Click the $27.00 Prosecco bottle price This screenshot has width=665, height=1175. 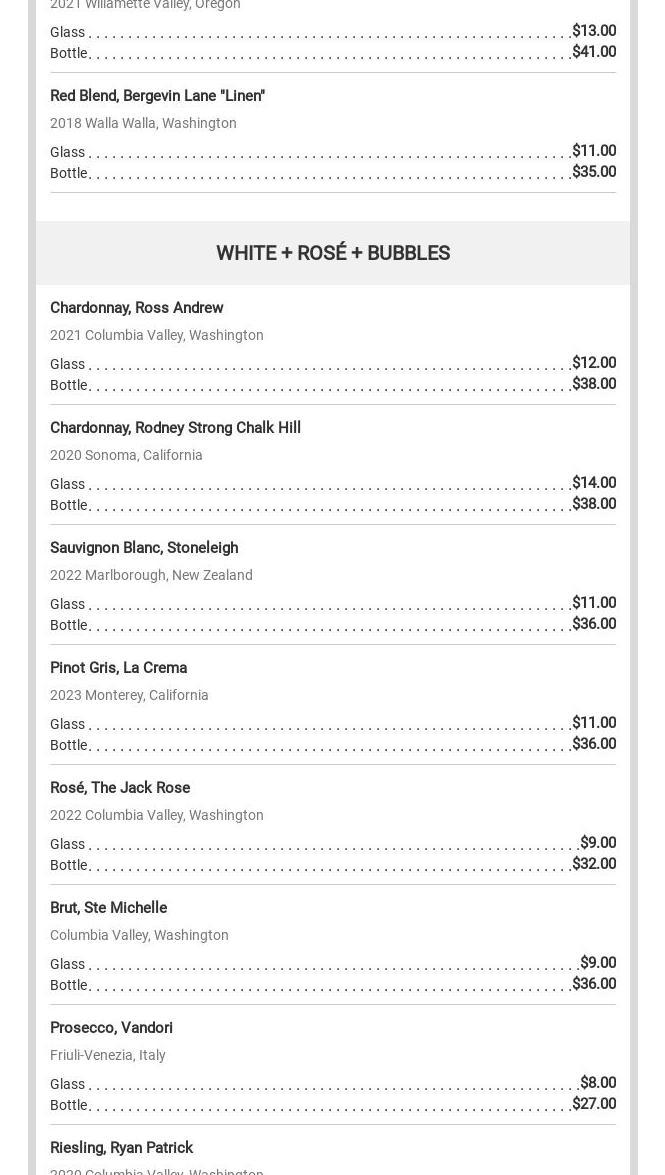tap(593, 1104)
